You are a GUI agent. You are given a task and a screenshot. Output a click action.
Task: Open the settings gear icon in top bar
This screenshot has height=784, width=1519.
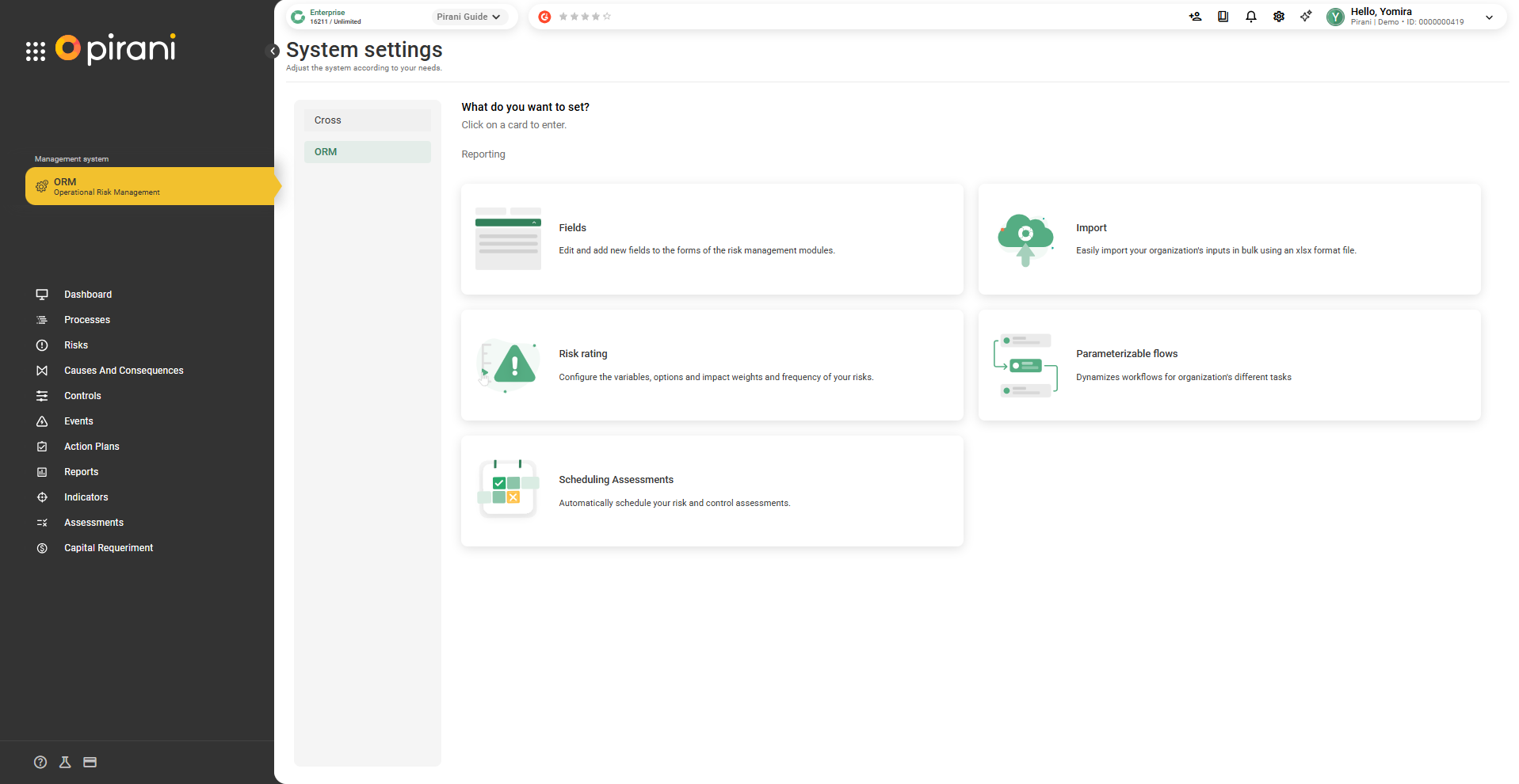click(x=1278, y=17)
